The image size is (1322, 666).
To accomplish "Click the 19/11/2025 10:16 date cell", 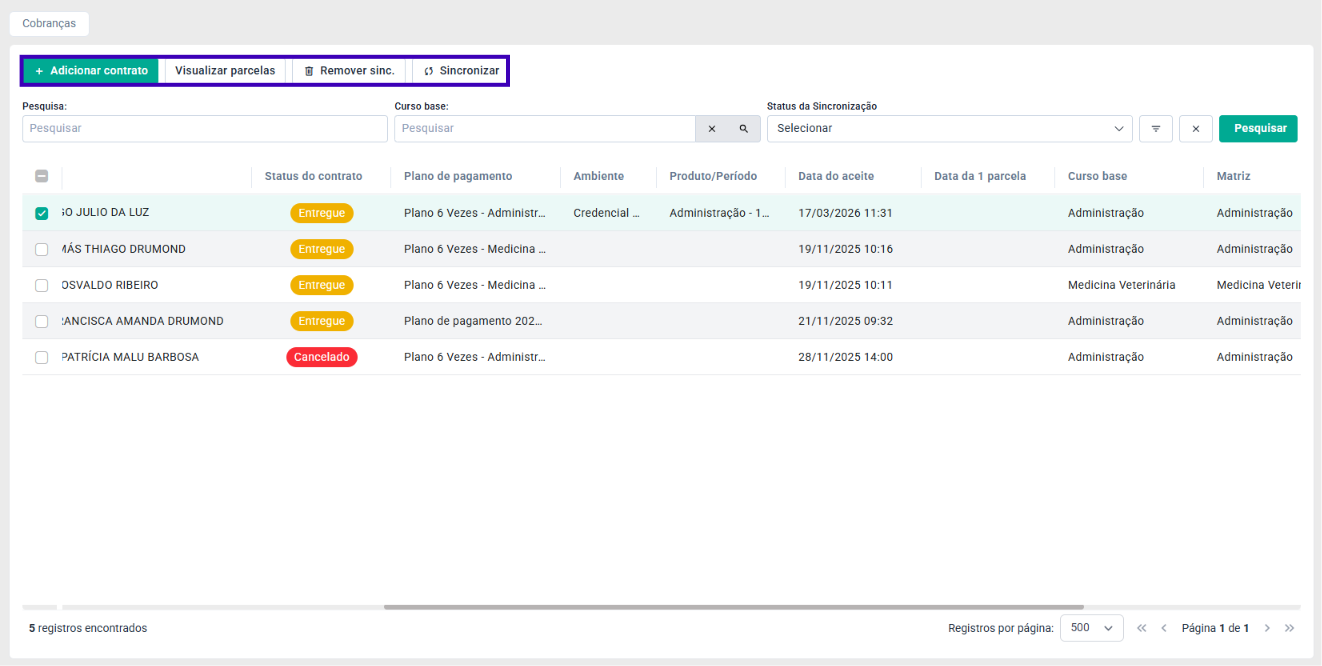I will click(845, 249).
